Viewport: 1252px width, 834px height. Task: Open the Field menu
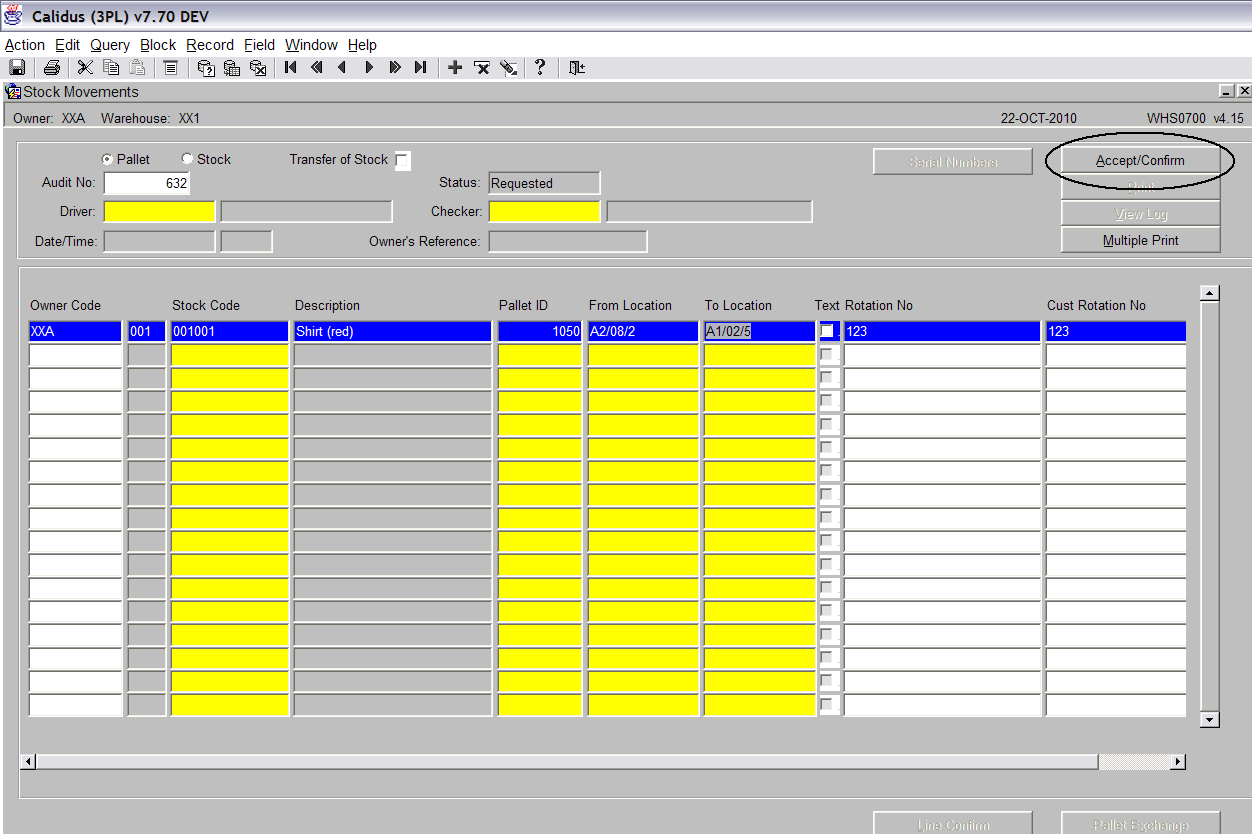pos(259,45)
